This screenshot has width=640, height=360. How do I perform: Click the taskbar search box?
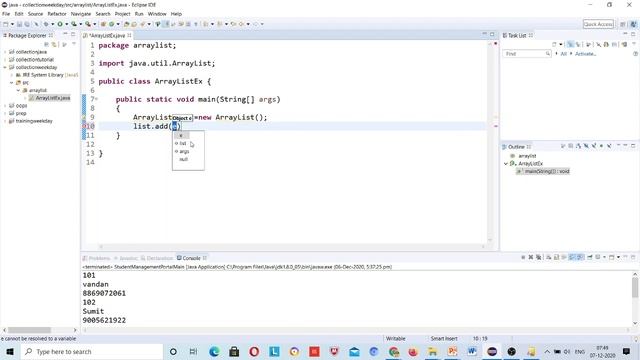click(x=92, y=351)
